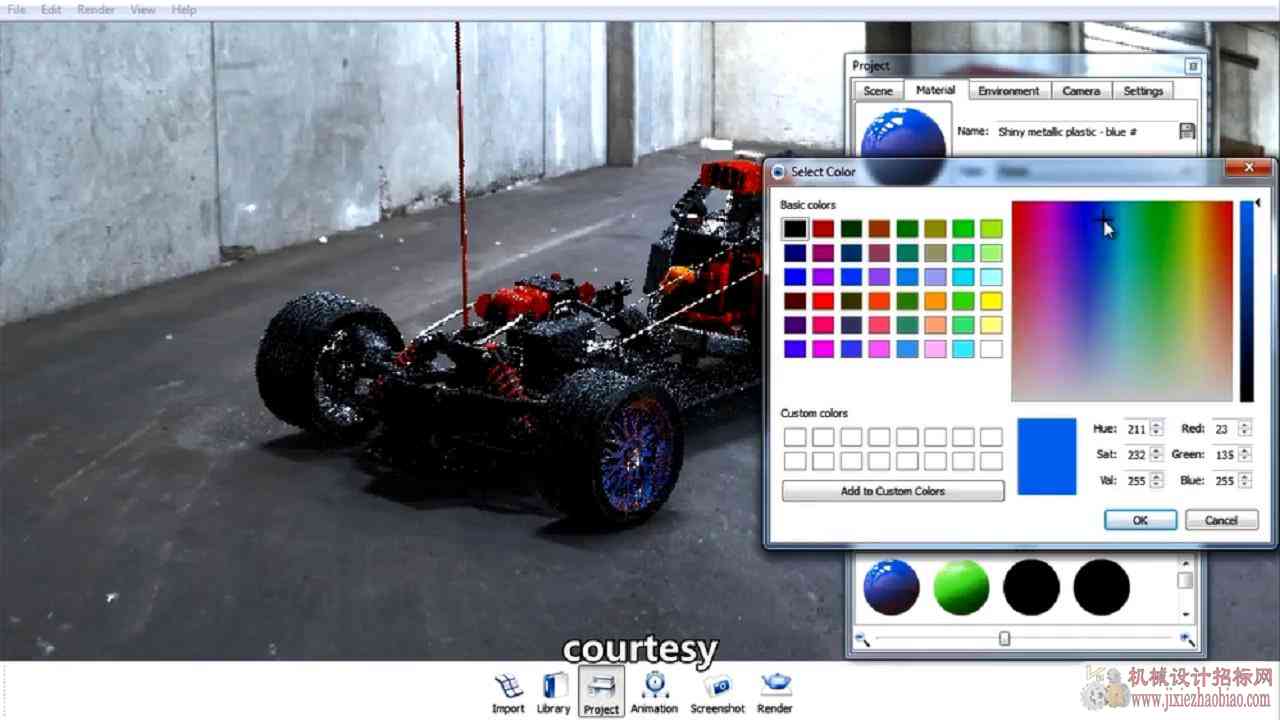The image size is (1280, 720).
Task: Pick the peach swatch in Basic colors
Action: click(x=935, y=325)
